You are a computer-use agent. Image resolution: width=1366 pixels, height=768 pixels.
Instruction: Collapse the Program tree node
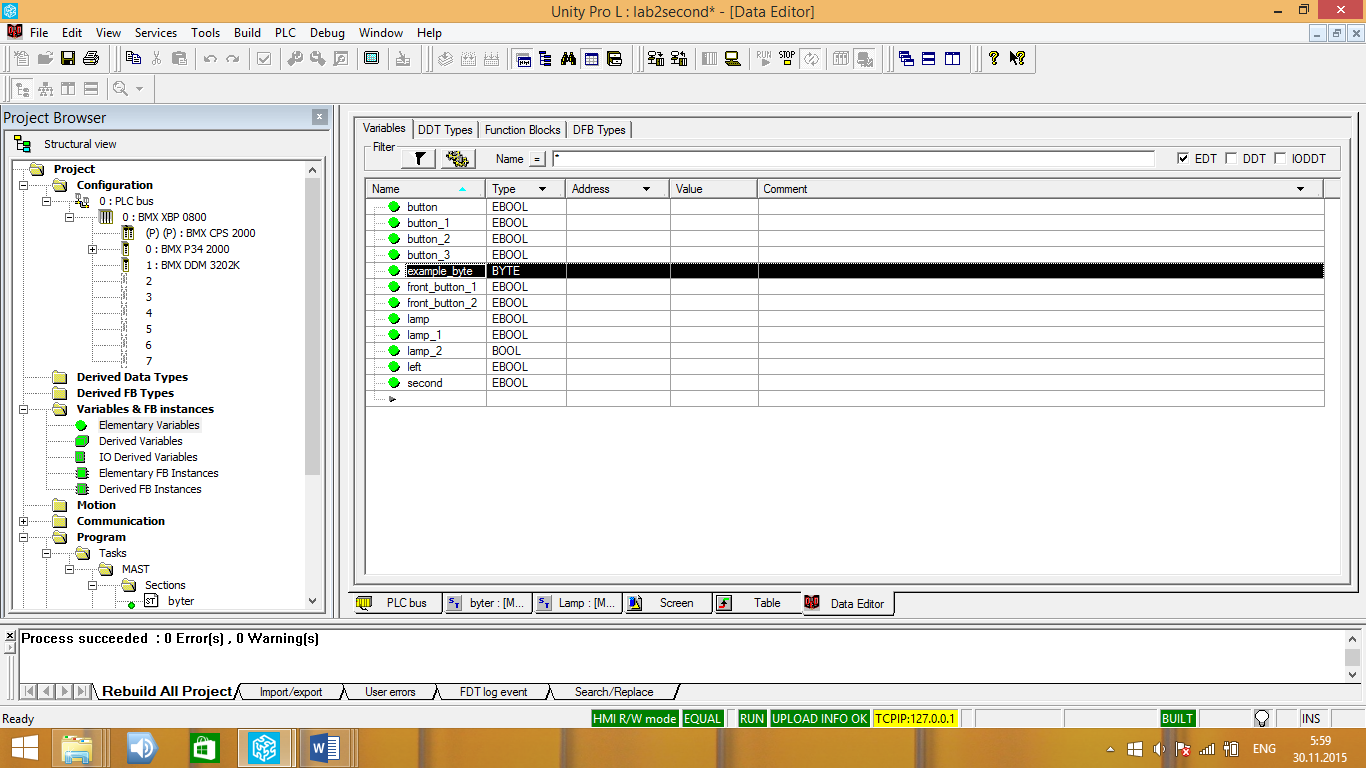click(x=23, y=537)
